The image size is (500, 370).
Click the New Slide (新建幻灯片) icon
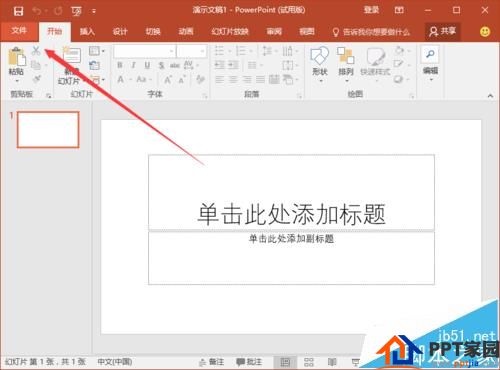pyautogui.click(x=72, y=55)
